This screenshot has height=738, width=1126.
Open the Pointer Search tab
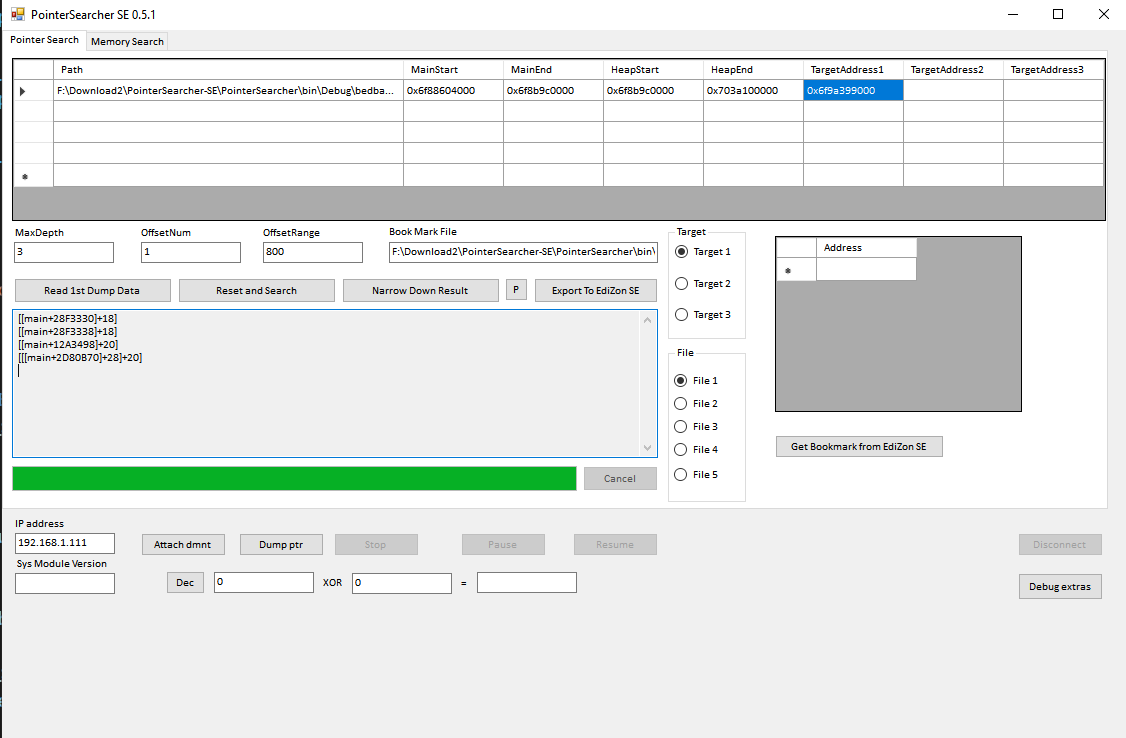pos(45,40)
